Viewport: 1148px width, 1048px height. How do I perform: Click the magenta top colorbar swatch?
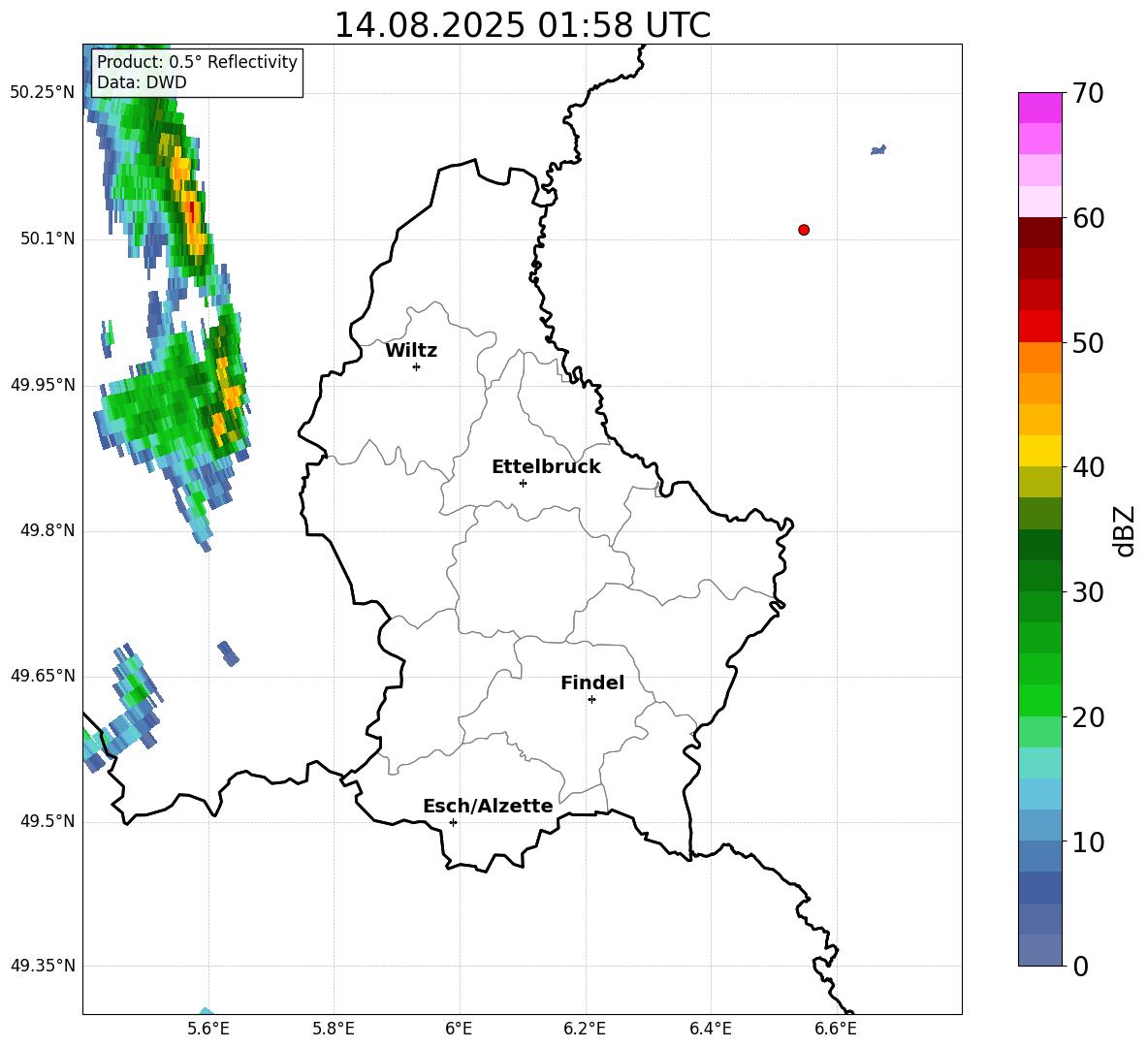(1039, 108)
